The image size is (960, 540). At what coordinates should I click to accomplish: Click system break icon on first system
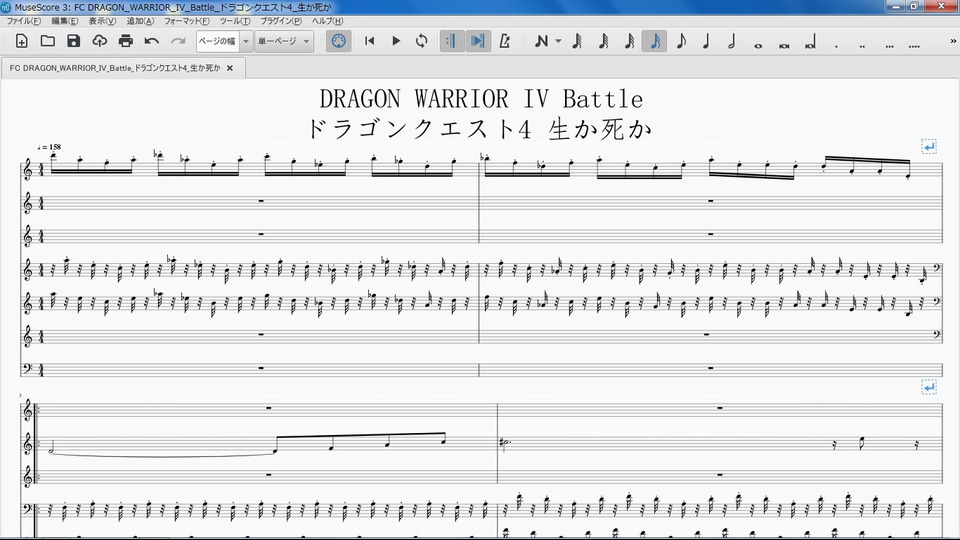coord(929,146)
